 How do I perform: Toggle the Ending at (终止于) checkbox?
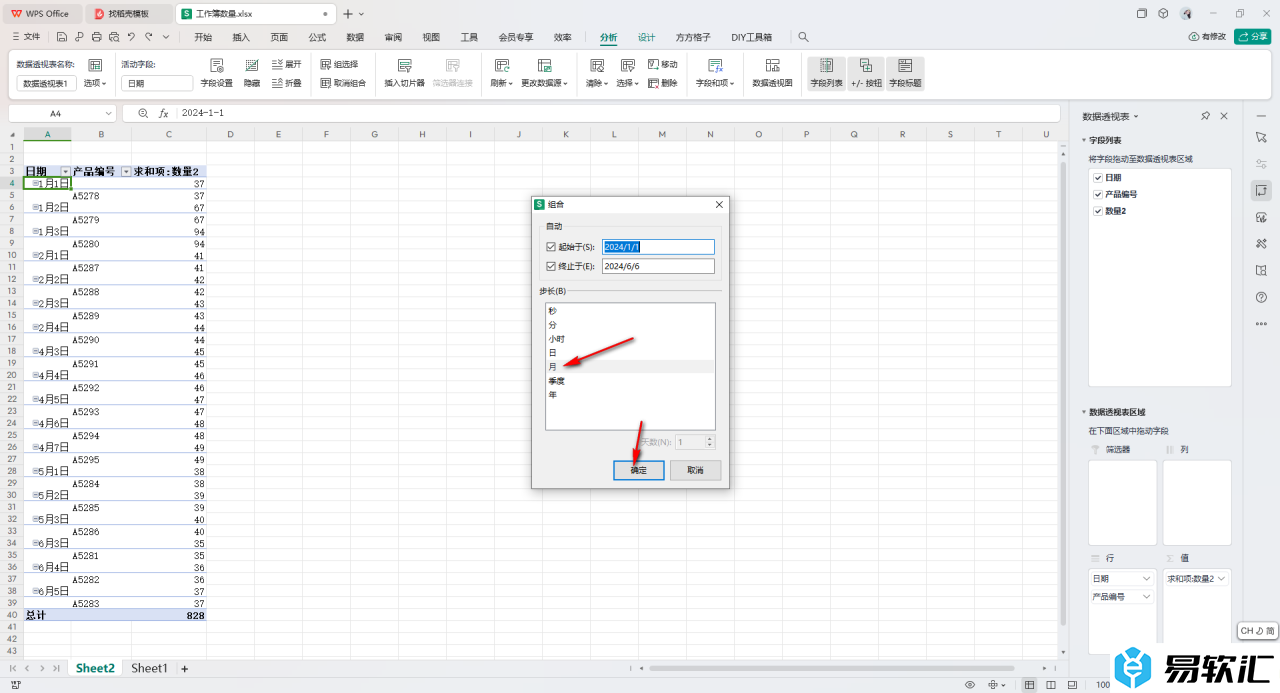coord(551,267)
